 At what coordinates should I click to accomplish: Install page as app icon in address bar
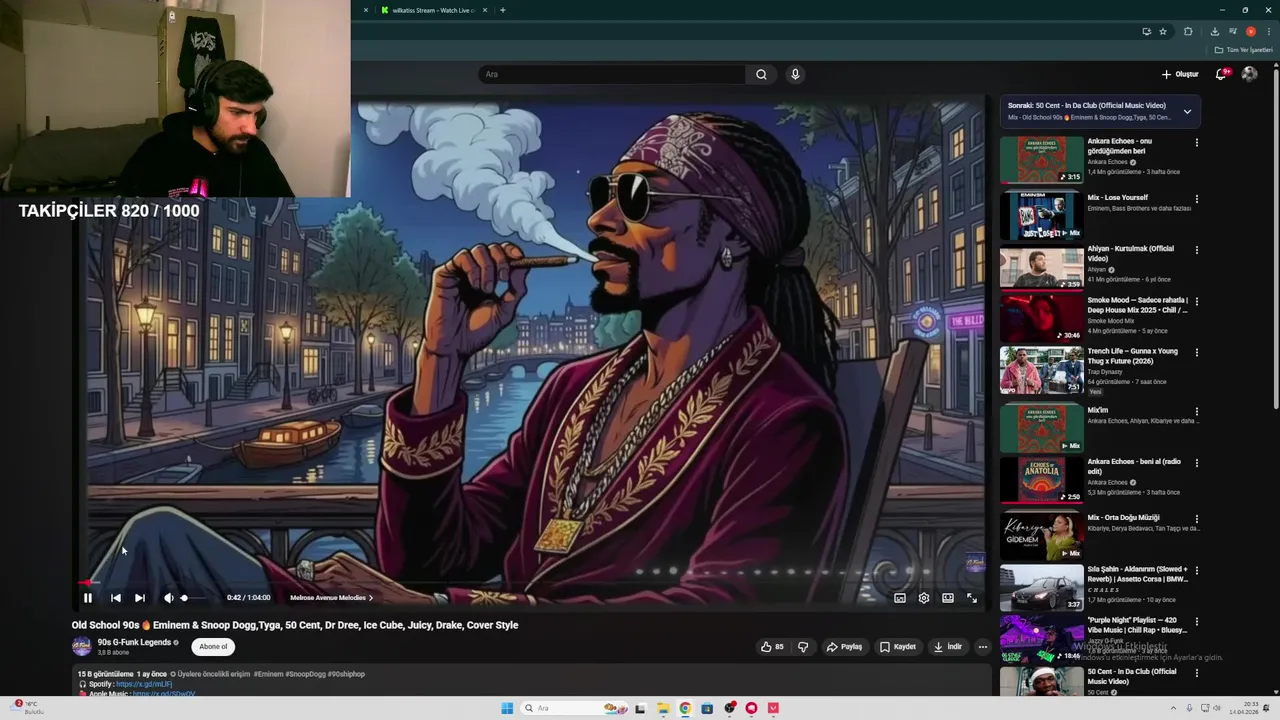[1146, 31]
